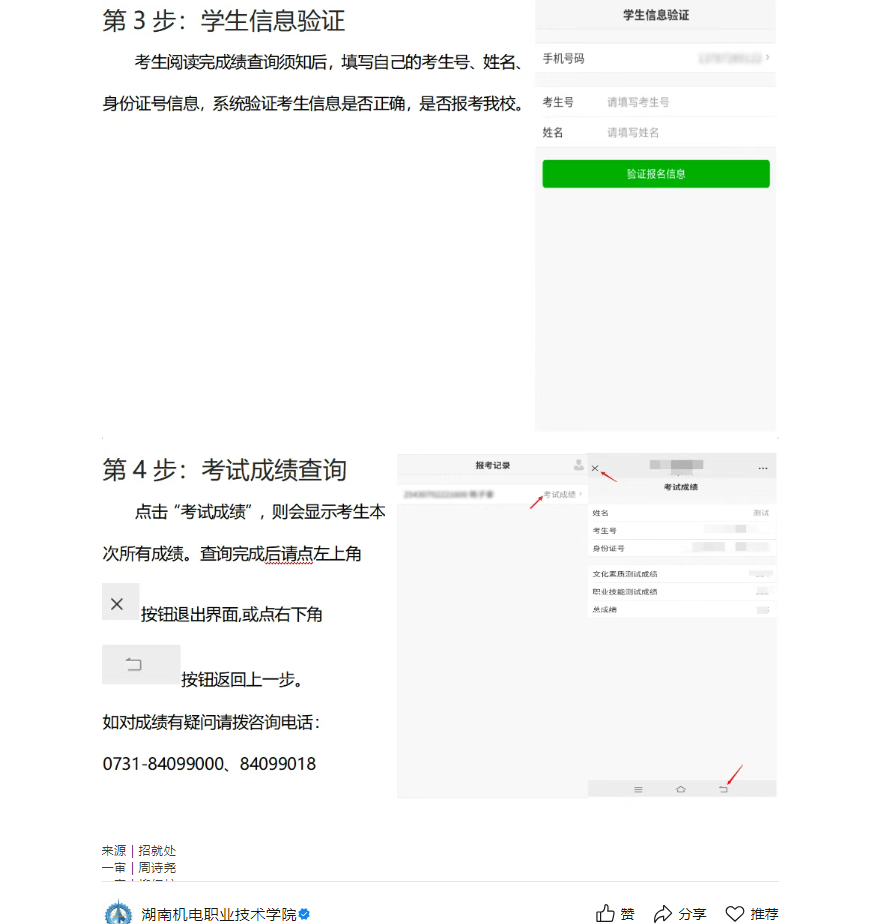The height and width of the screenshot is (924, 877).
Task: Click the inline return-arrow button image in step 4
Action: pyautogui.click(x=139, y=664)
